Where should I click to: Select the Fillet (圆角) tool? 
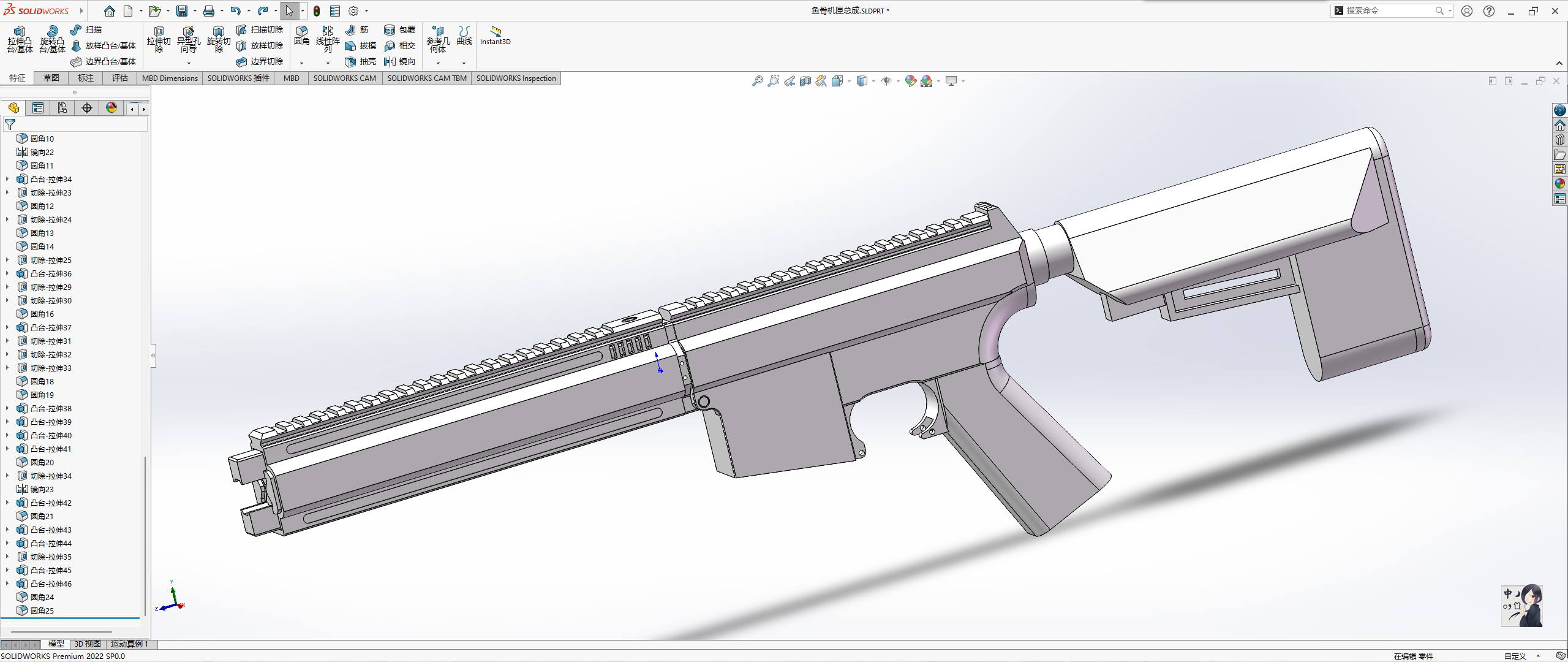302,36
